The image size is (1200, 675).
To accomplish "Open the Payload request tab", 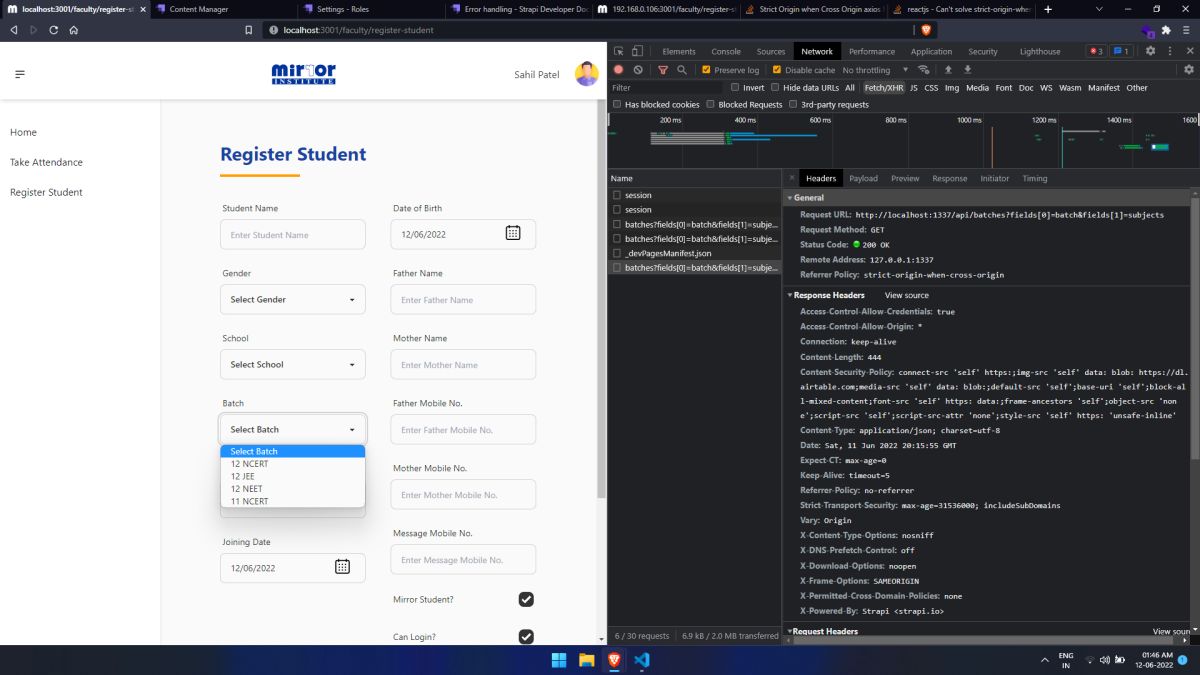I will point(863,178).
